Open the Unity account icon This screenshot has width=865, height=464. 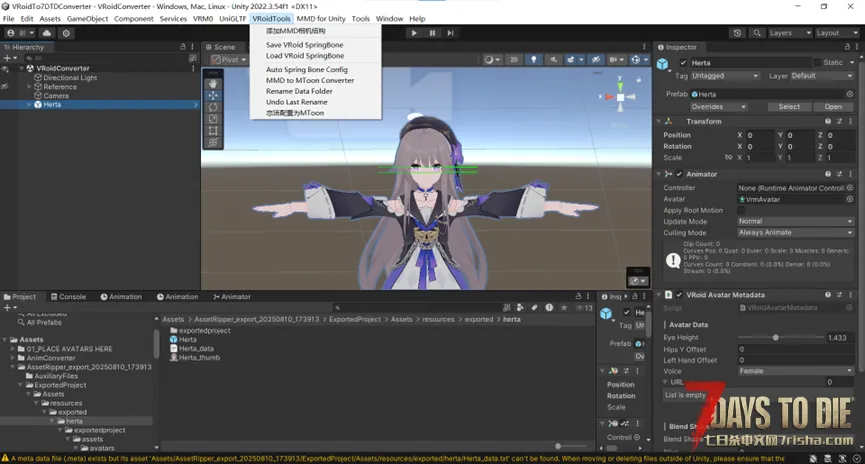tap(10, 33)
